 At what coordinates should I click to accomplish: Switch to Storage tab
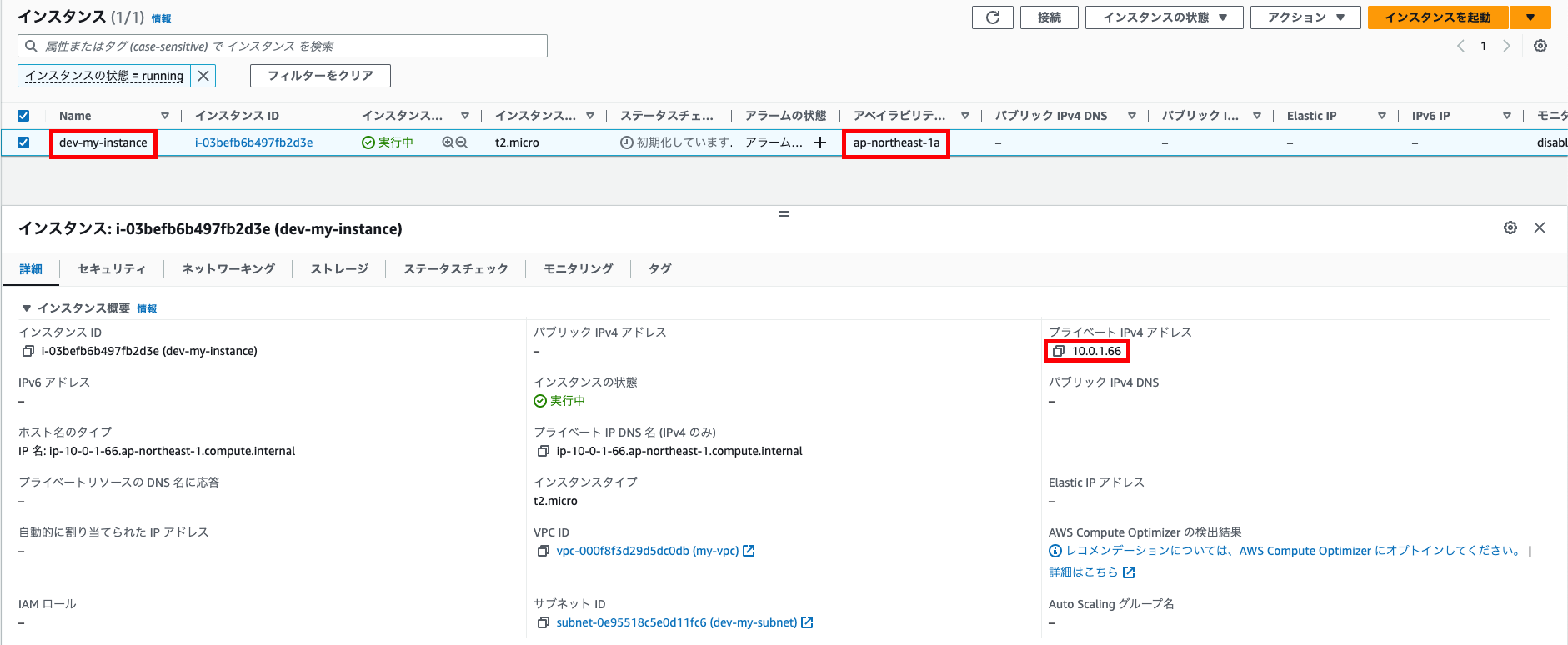click(339, 269)
